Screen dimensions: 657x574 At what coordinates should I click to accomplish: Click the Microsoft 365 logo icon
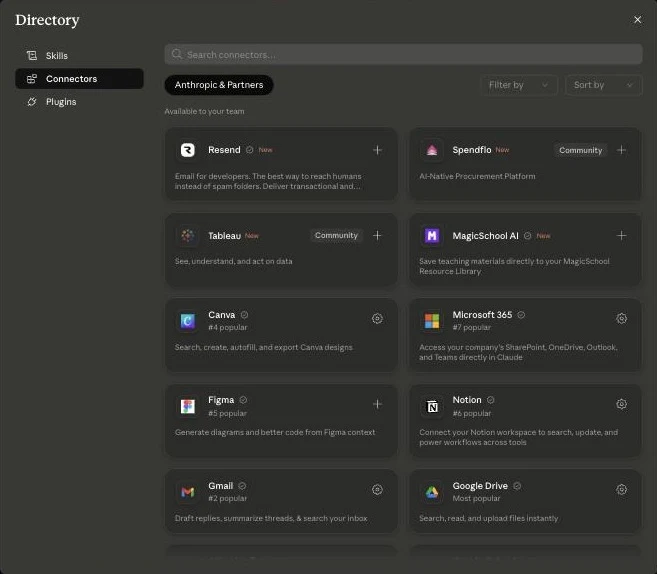[432, 321]
